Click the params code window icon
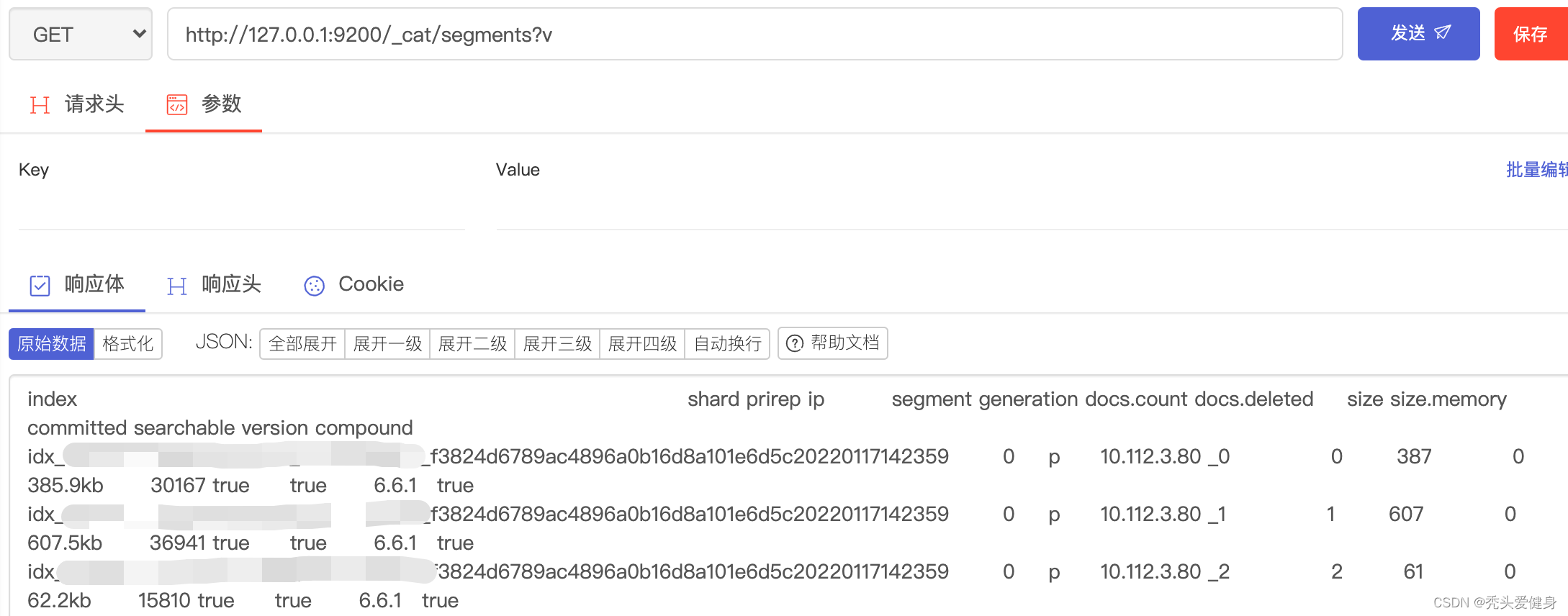This screenshot has width=1568, height=616. [x=176, y=105]
